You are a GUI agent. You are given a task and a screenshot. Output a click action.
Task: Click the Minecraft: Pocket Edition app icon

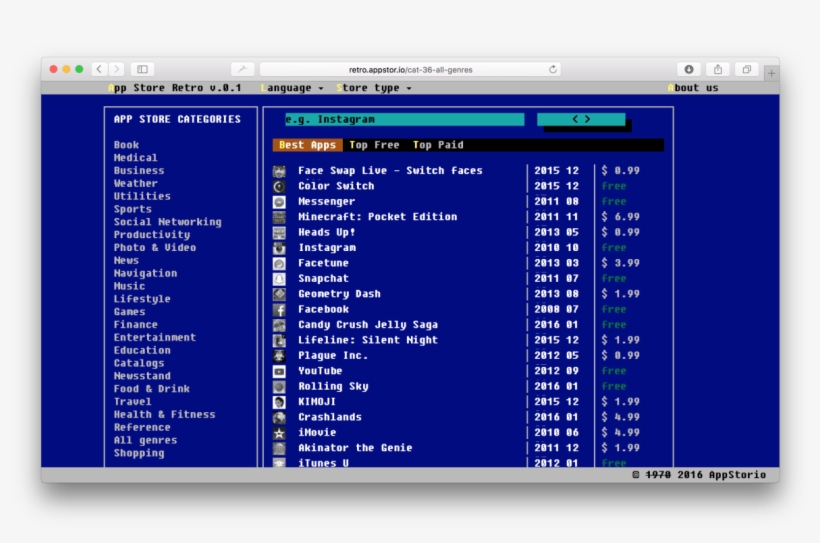coord(279,217)
